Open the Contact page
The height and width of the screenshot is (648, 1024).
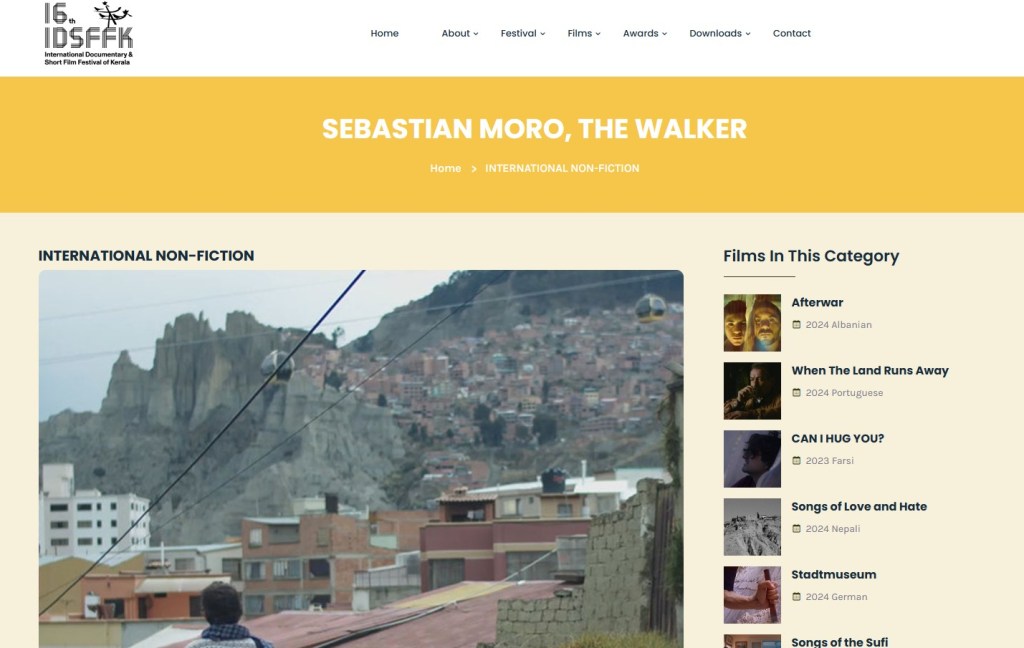(792, 33)
